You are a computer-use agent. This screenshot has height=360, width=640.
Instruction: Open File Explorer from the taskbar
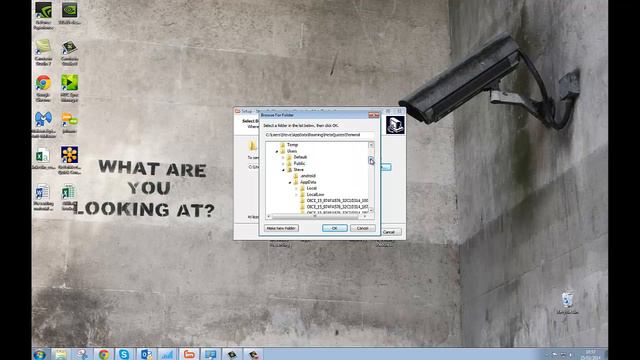(x=61, y=354)
